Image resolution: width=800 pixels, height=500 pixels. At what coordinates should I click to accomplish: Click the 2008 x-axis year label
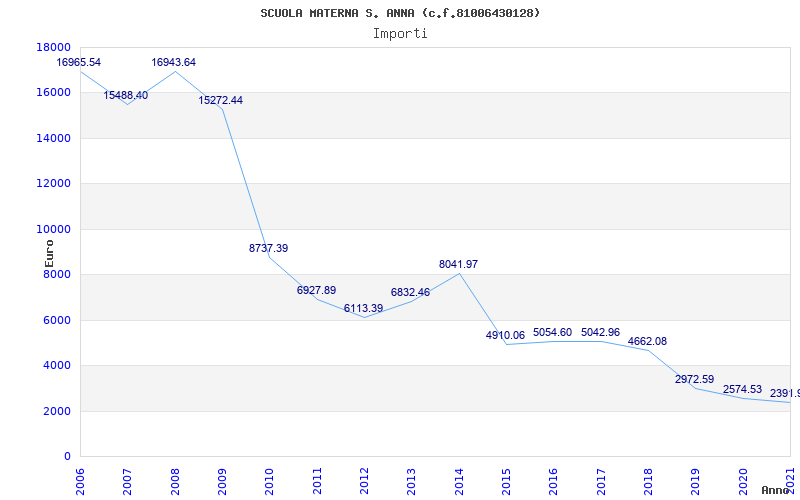click(175, 480)
